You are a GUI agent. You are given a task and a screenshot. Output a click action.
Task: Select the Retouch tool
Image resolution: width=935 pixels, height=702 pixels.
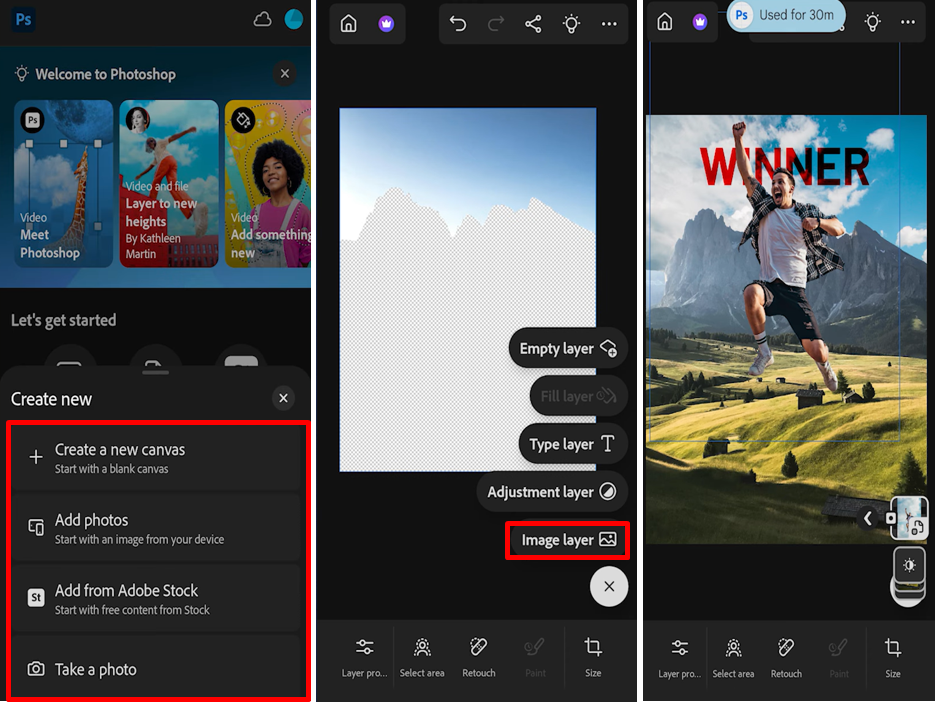click(x=478, y=655)
